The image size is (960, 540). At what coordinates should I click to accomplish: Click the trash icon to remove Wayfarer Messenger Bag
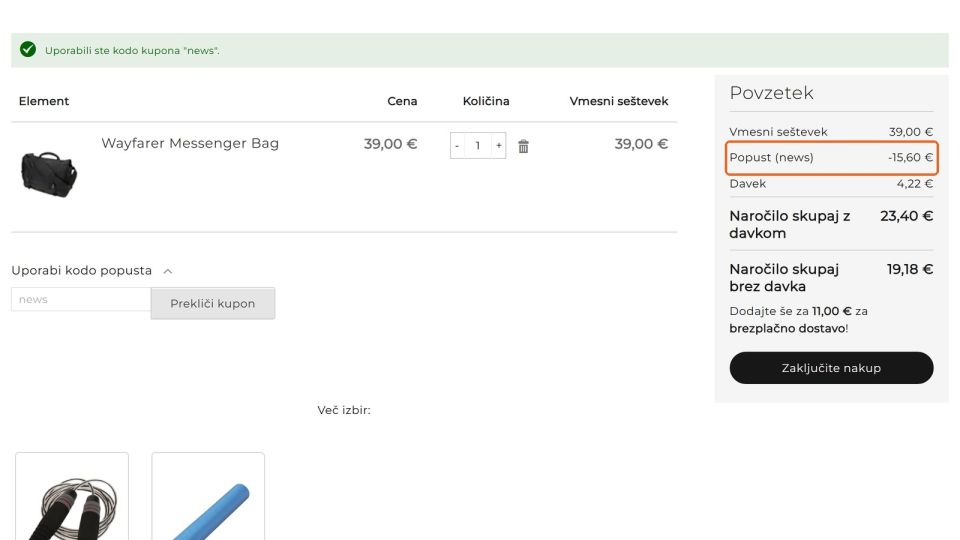523,146
